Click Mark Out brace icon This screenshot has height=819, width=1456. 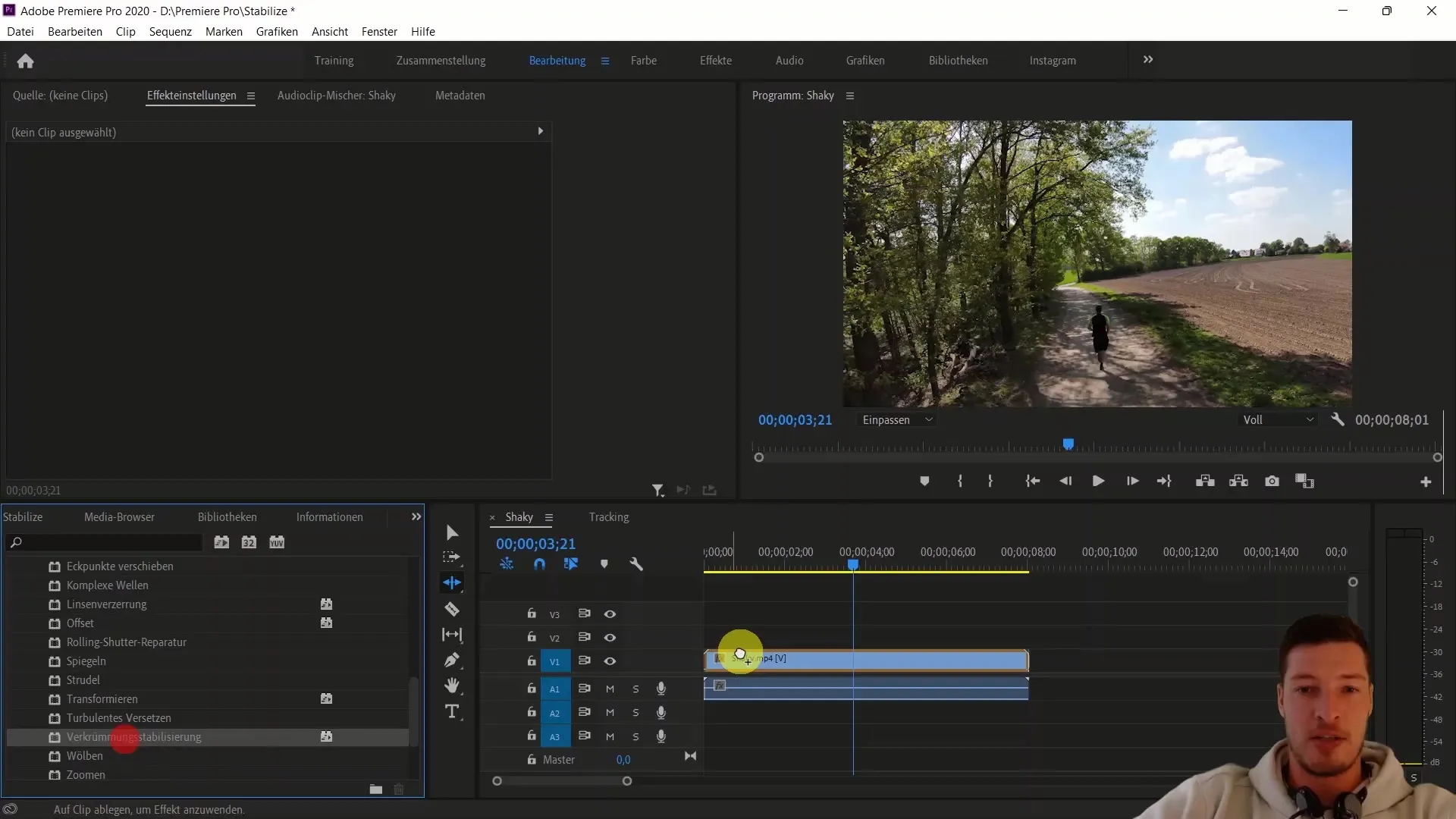click(x=990, y=481)
